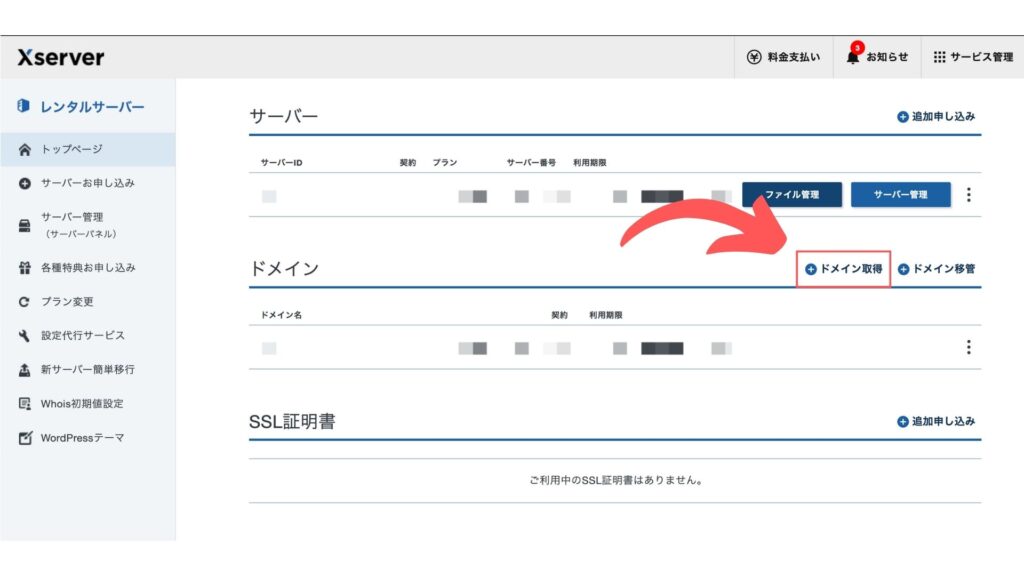Click サーバー番号 column header
Viewport: 1024px width, 576px height.
[x=531, y=163]
